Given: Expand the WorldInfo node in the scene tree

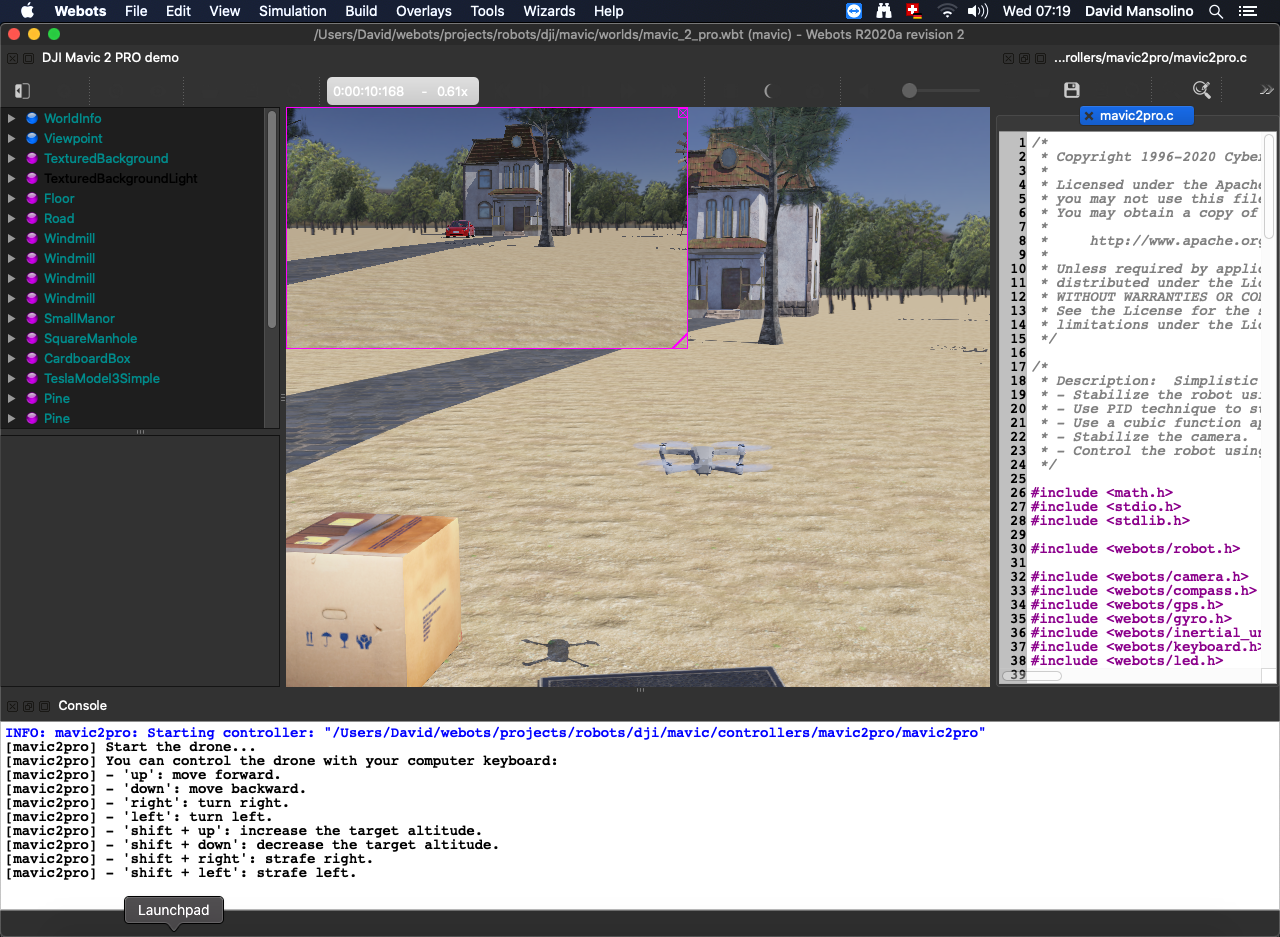Looking at the screenshot, I should pyautogui.click(x=10, y=118).
